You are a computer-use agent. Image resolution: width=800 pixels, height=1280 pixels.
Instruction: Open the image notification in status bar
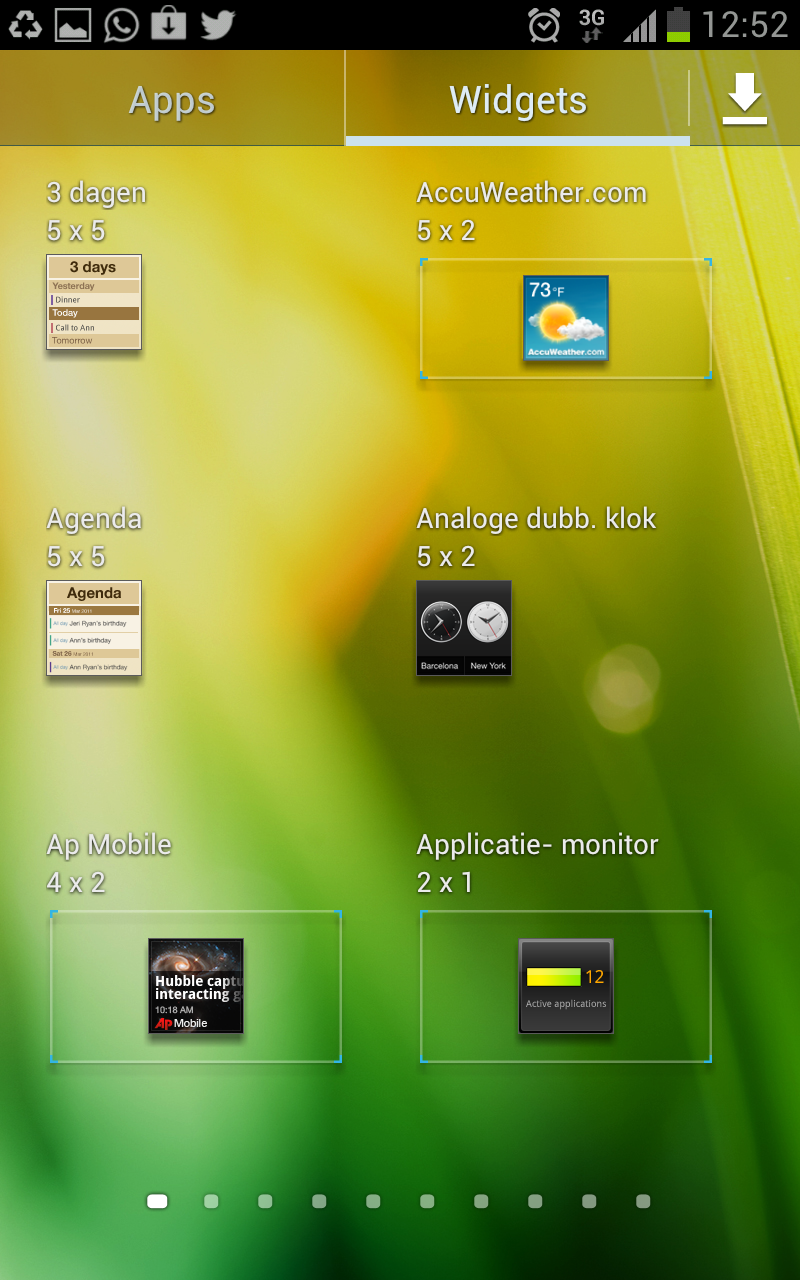[x=73, y=24]
